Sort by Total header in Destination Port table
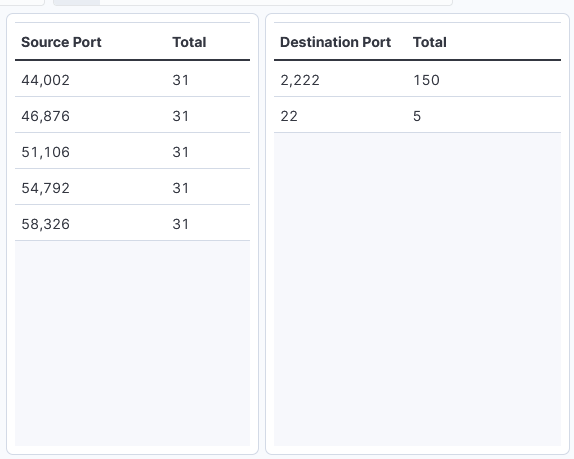 click(429, 42)
